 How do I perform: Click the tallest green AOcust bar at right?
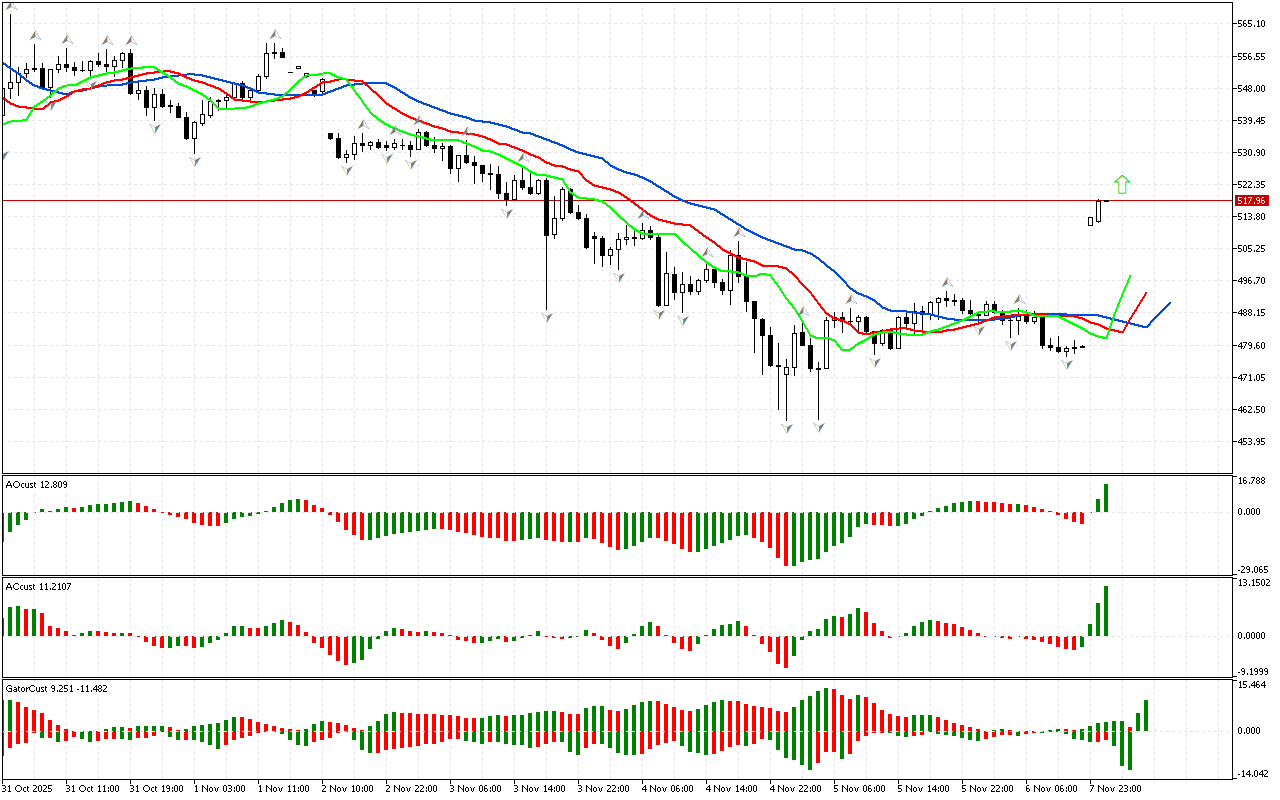pos(1106,498)
